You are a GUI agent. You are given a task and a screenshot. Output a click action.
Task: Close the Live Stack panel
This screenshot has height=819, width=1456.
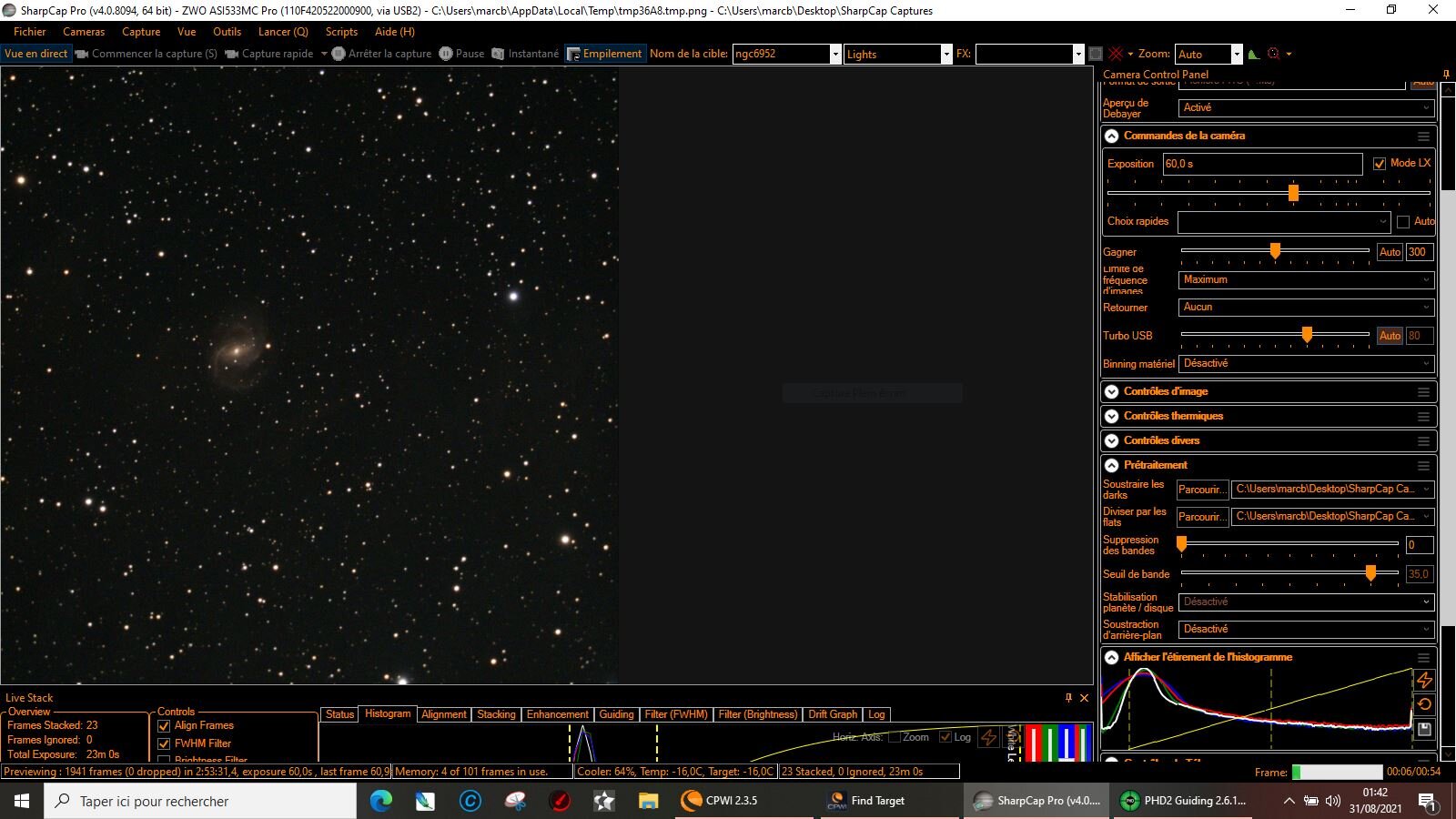1084,698
